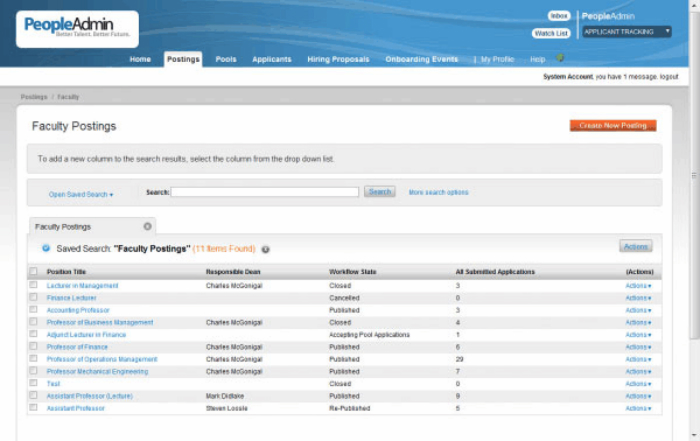Open the Inbox
Viewport: 700px width, 441px height.
pyautogui.click(x=559, y=16)
